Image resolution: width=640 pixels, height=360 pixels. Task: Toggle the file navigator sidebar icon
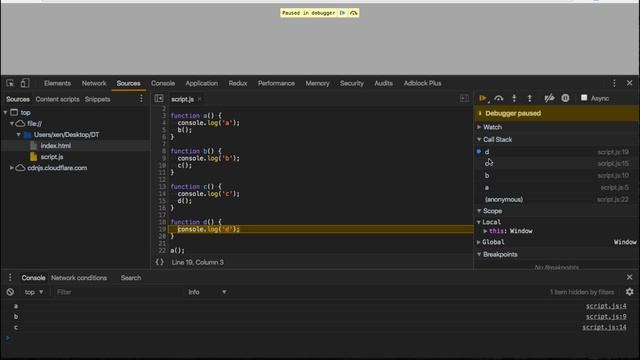tap(159, 99)
